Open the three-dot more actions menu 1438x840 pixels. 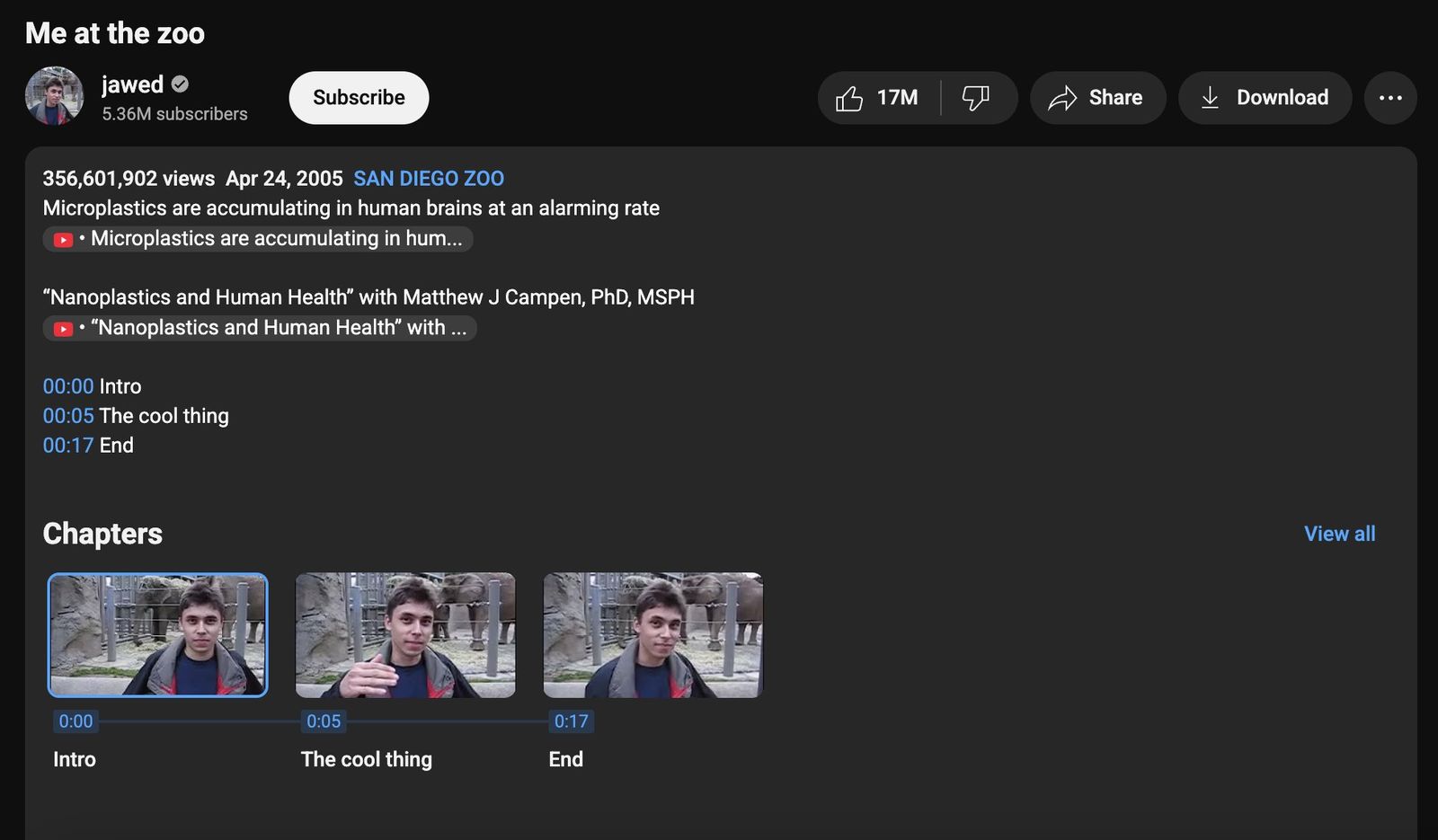1390,98
